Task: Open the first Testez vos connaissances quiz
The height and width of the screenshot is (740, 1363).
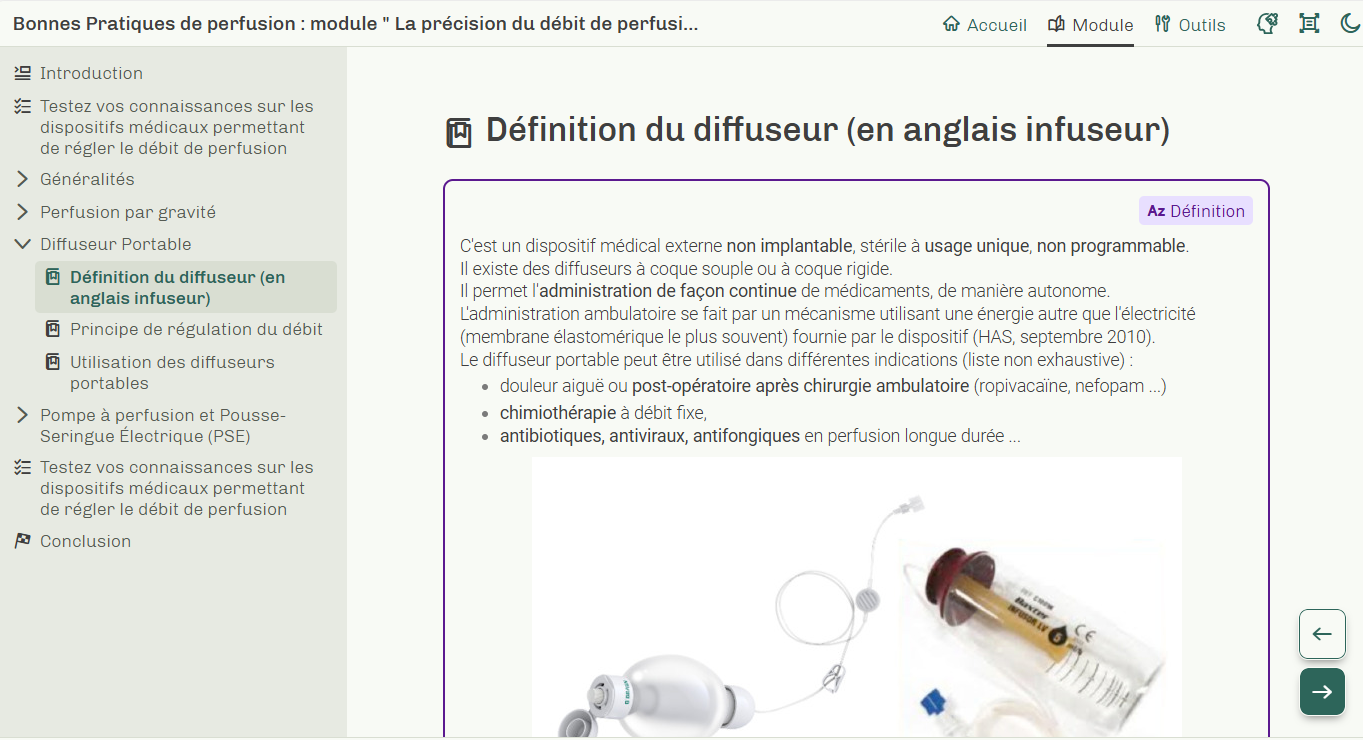Action: click(x=164, y=127)
